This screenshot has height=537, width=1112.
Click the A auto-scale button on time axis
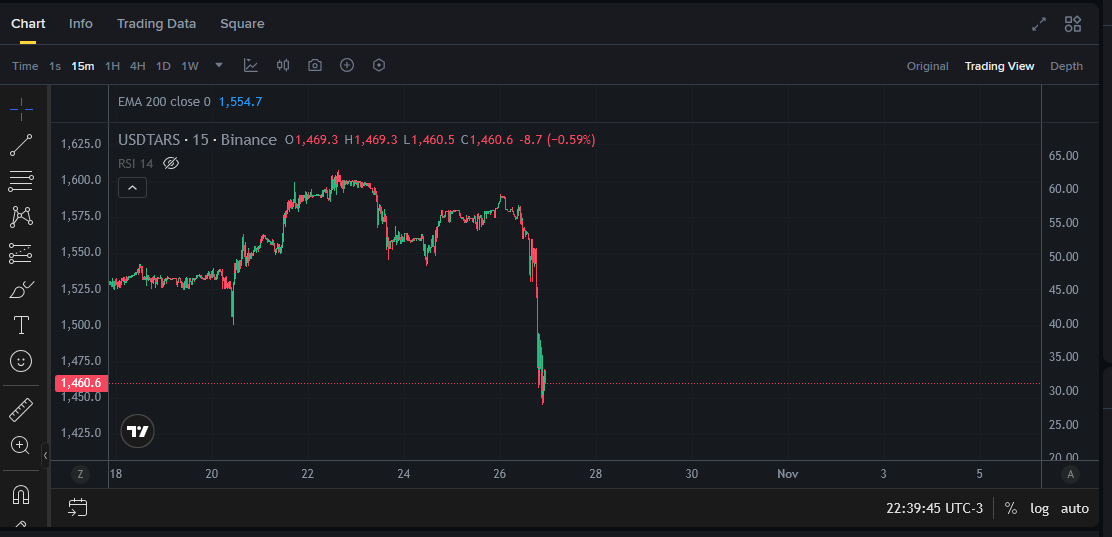[1070, 474]
